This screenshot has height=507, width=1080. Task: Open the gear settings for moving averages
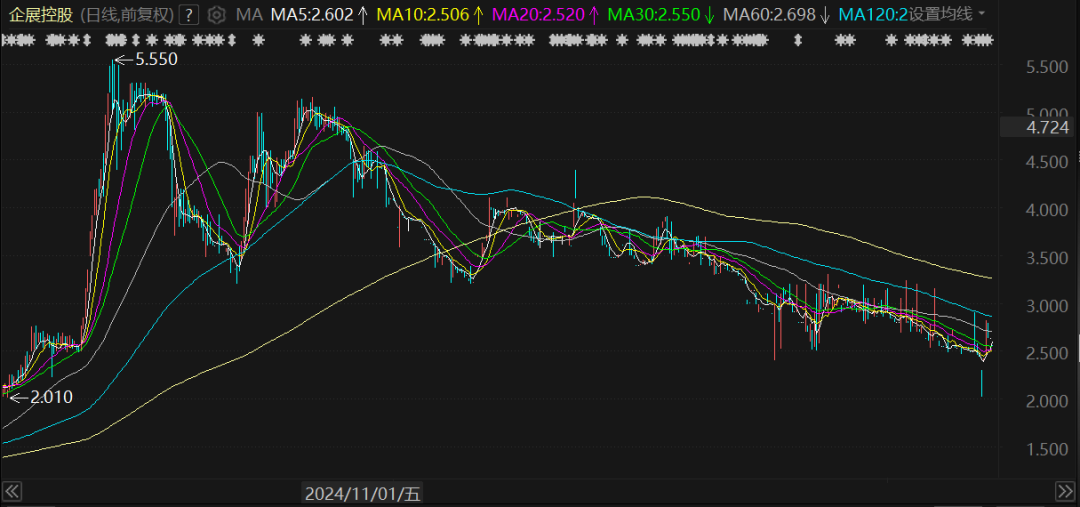tap(216, 15)
